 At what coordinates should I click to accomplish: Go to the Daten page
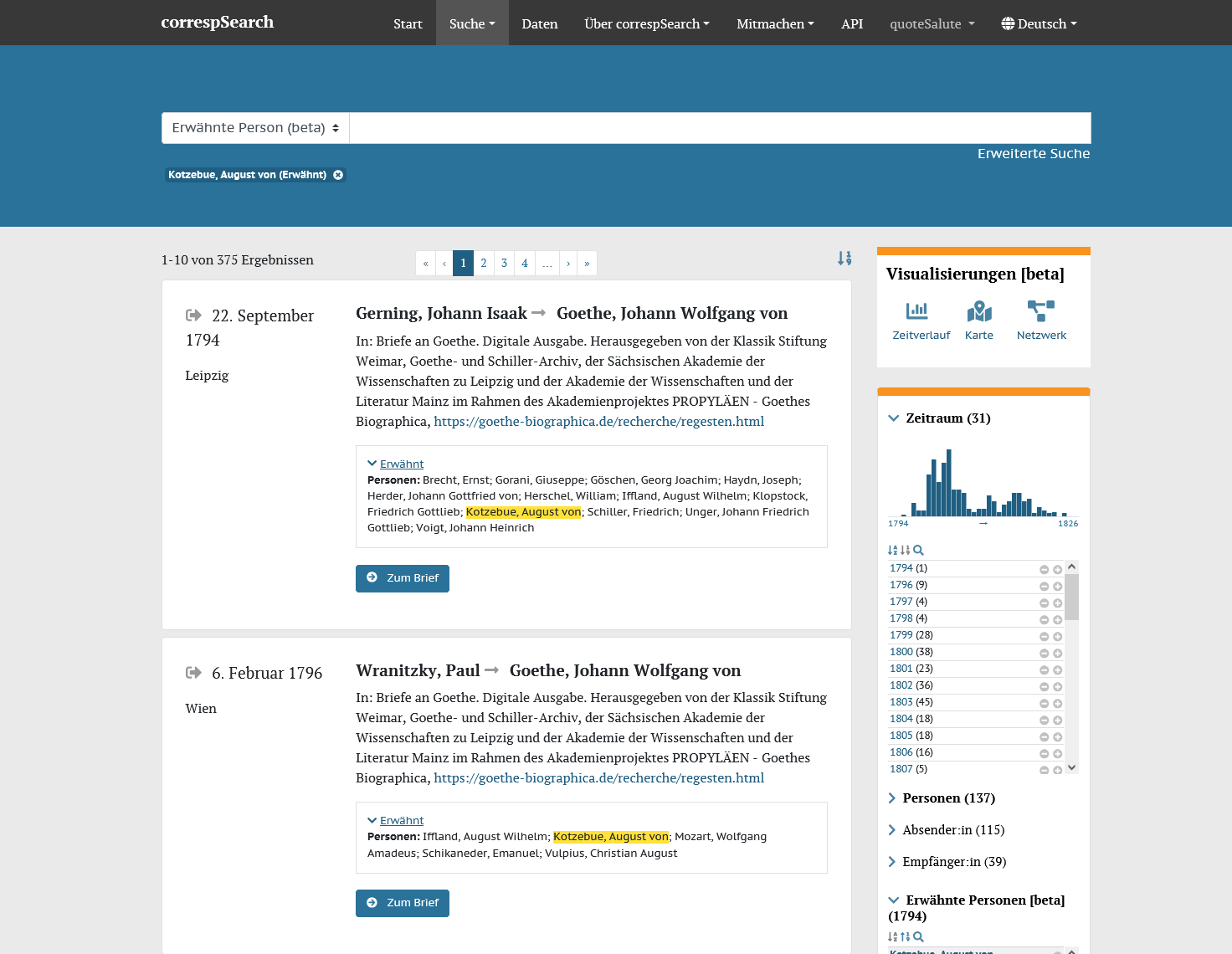(x=540, y=23)
